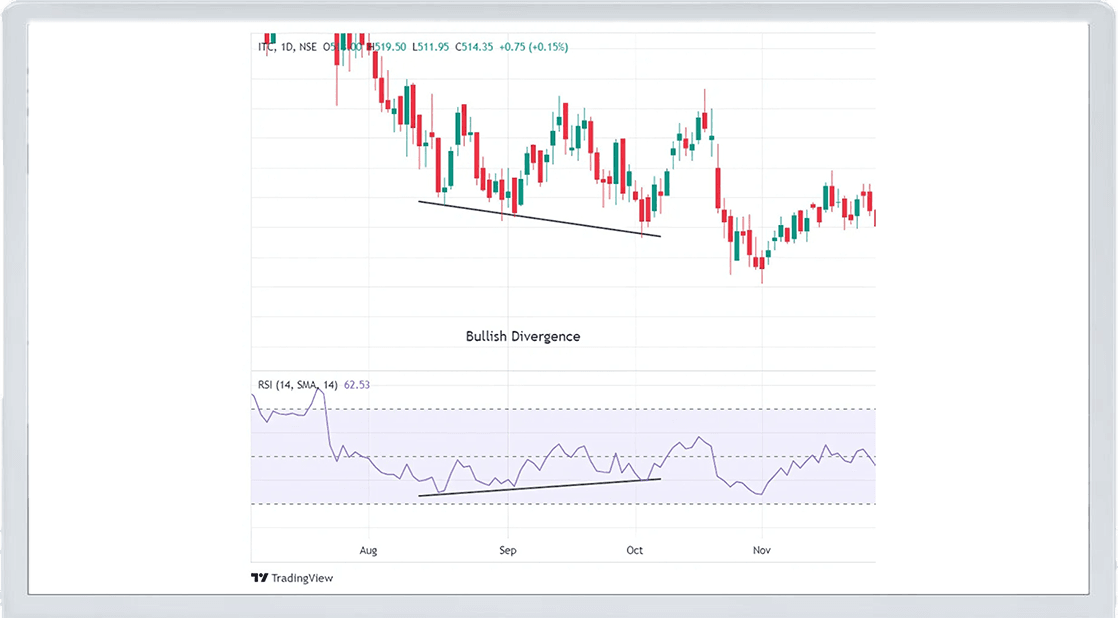This screenshot has width=1118, height=618.
Task: Click the RSI value 62.53
Action: 358,384
